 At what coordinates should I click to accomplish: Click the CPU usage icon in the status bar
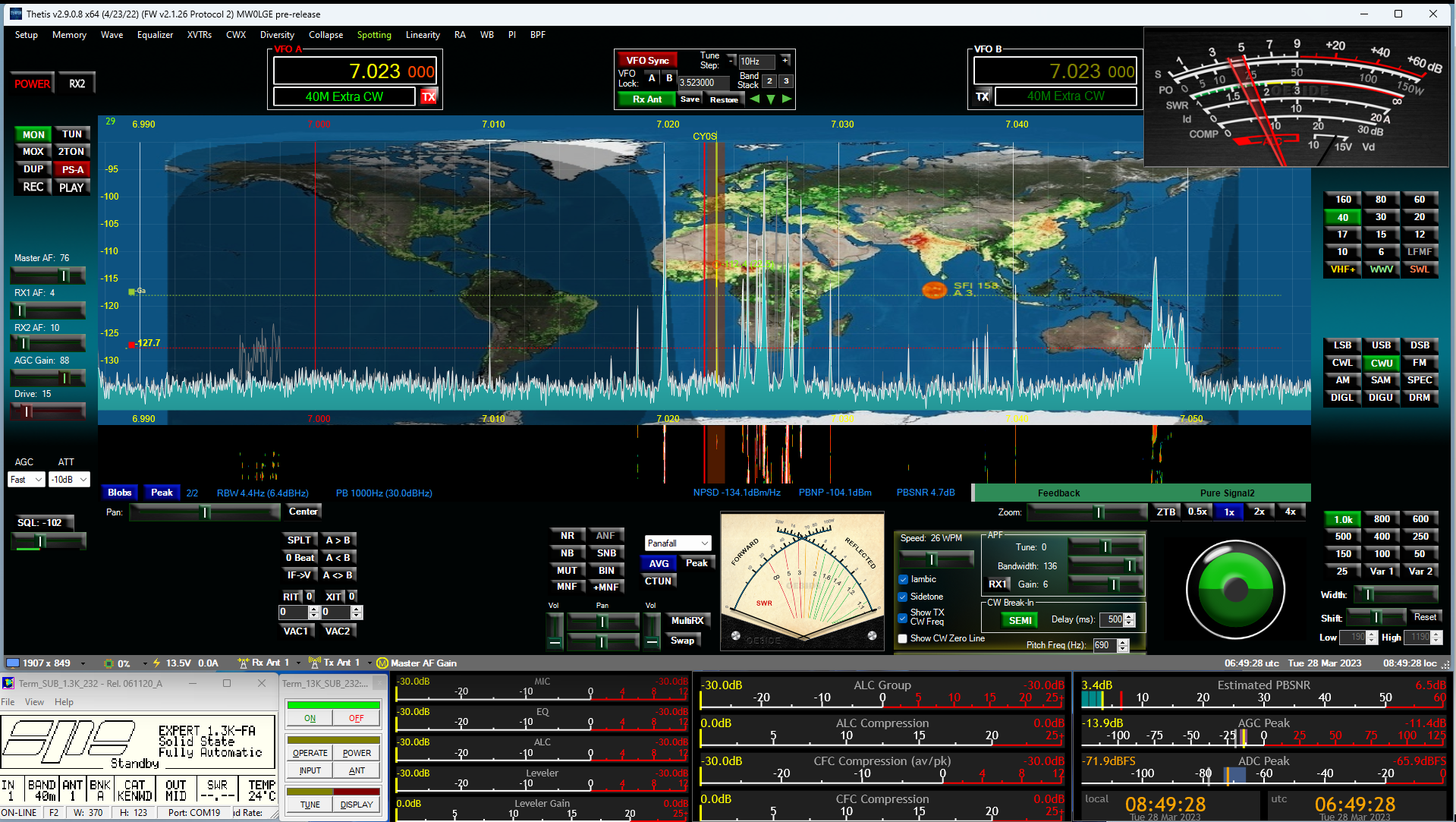click(x=108, y=663)
